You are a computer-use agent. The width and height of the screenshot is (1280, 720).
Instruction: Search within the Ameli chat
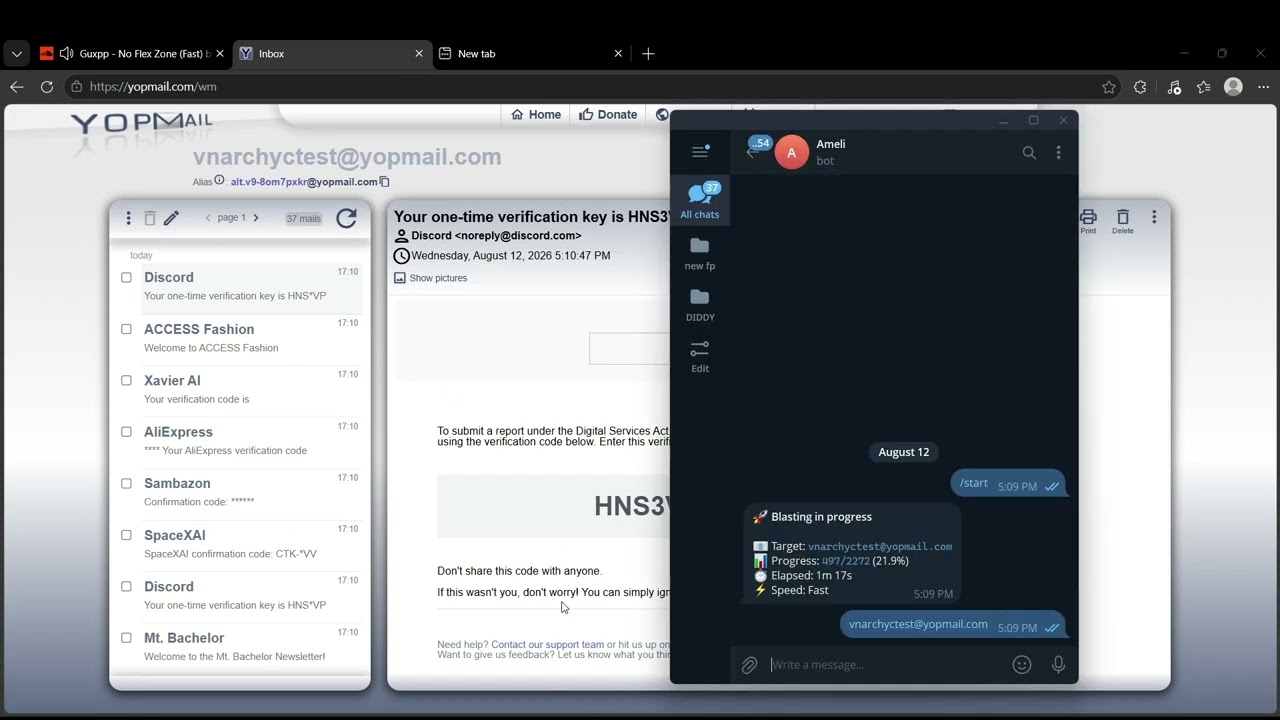1029,153
